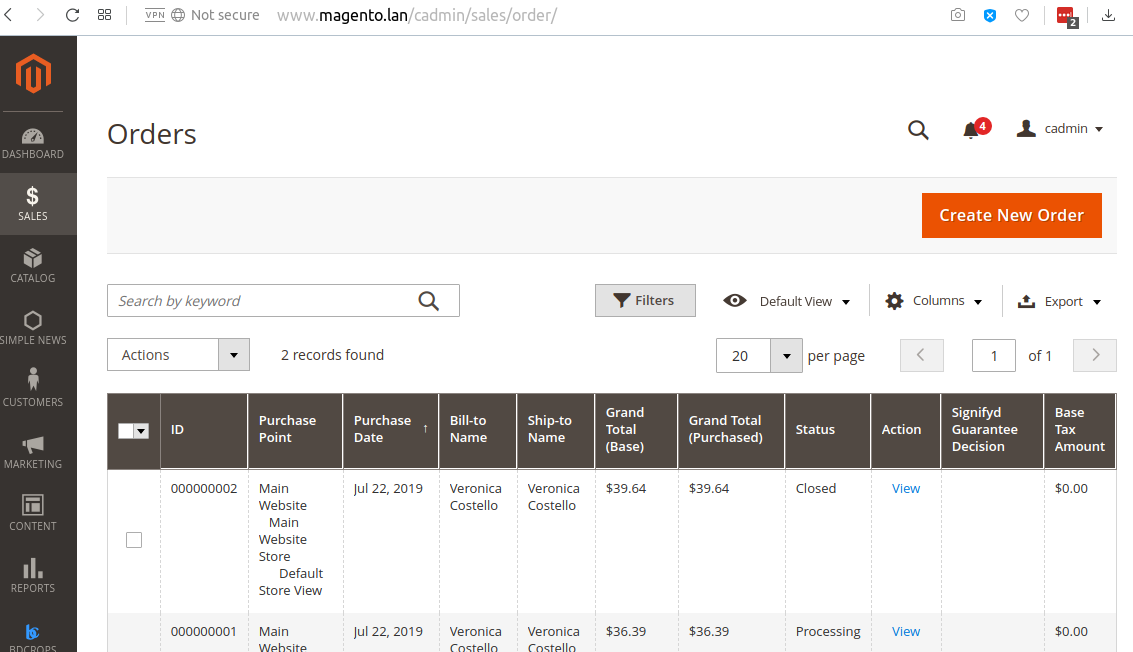Sort by Purchase Point column header
Image resolution: width=1133 pixels, height=652 pixels.
coord(295,429)
